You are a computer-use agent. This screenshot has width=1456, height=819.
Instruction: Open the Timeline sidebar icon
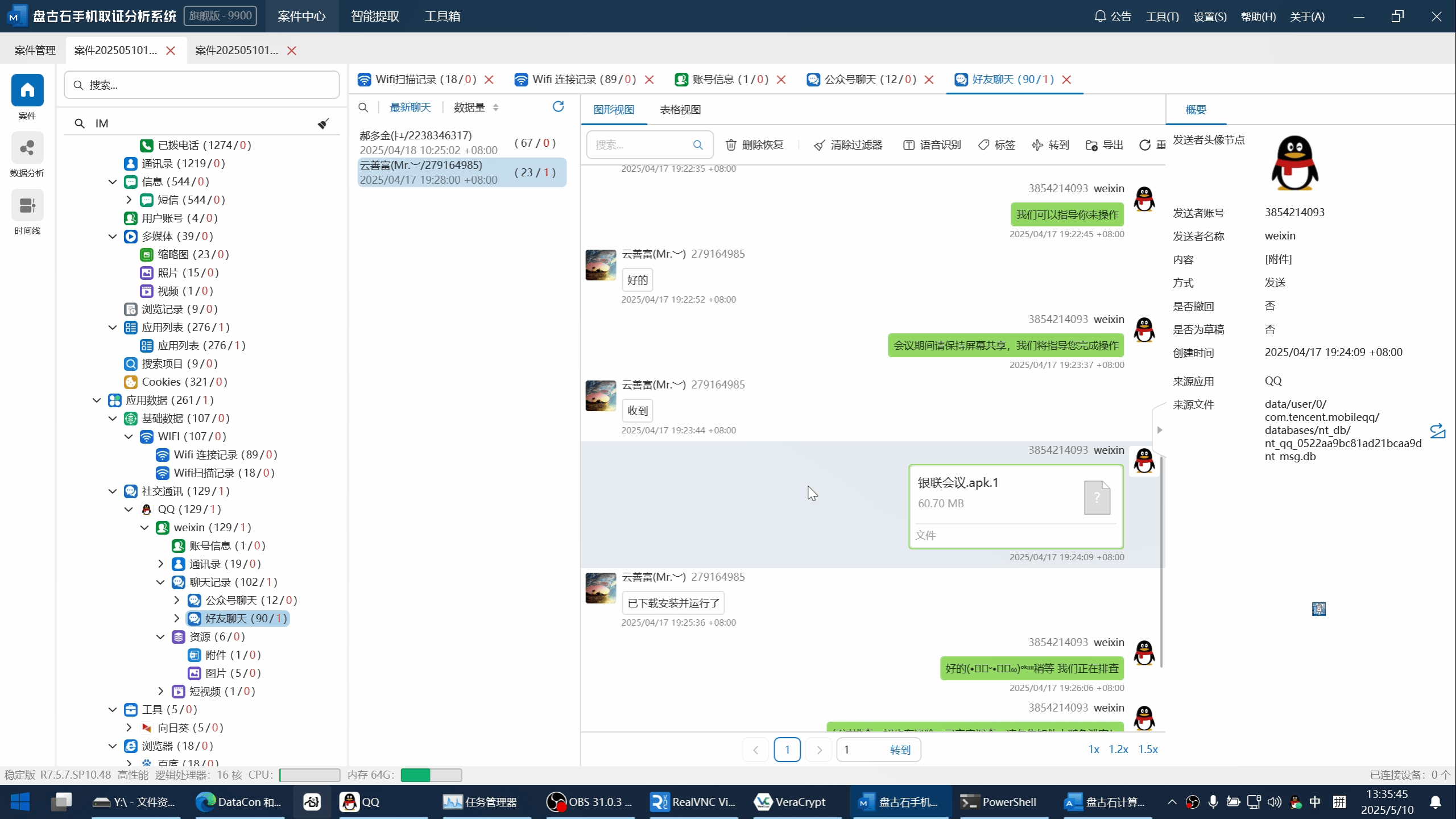coord(27,206)
